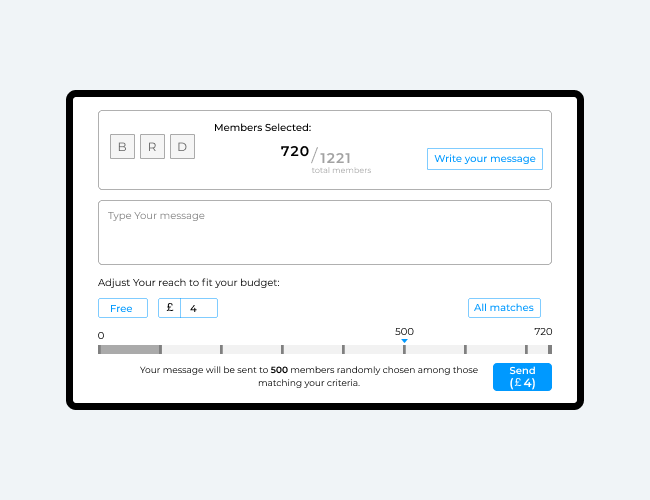This screenshot has height=500, width=650.
Task: Click the 0 label above the slider
Action: (x=101, y=335)
